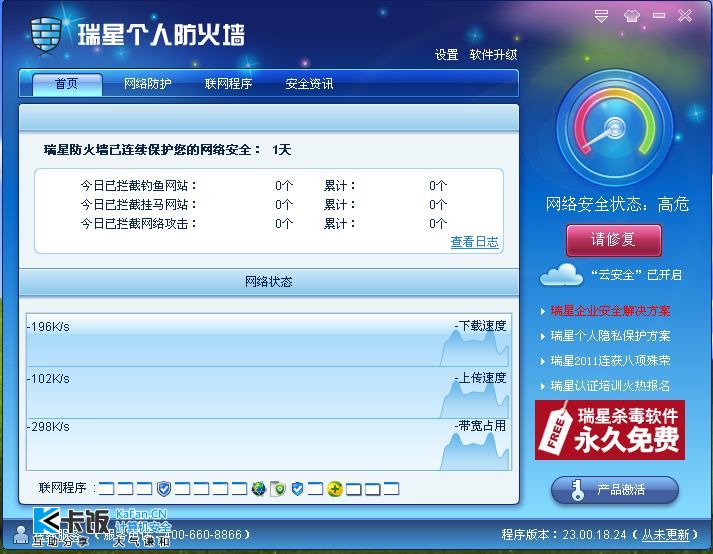Click the window icon immediately left of the globe
The width and height of the screenshot is (713, 554).
click(239, 489)
